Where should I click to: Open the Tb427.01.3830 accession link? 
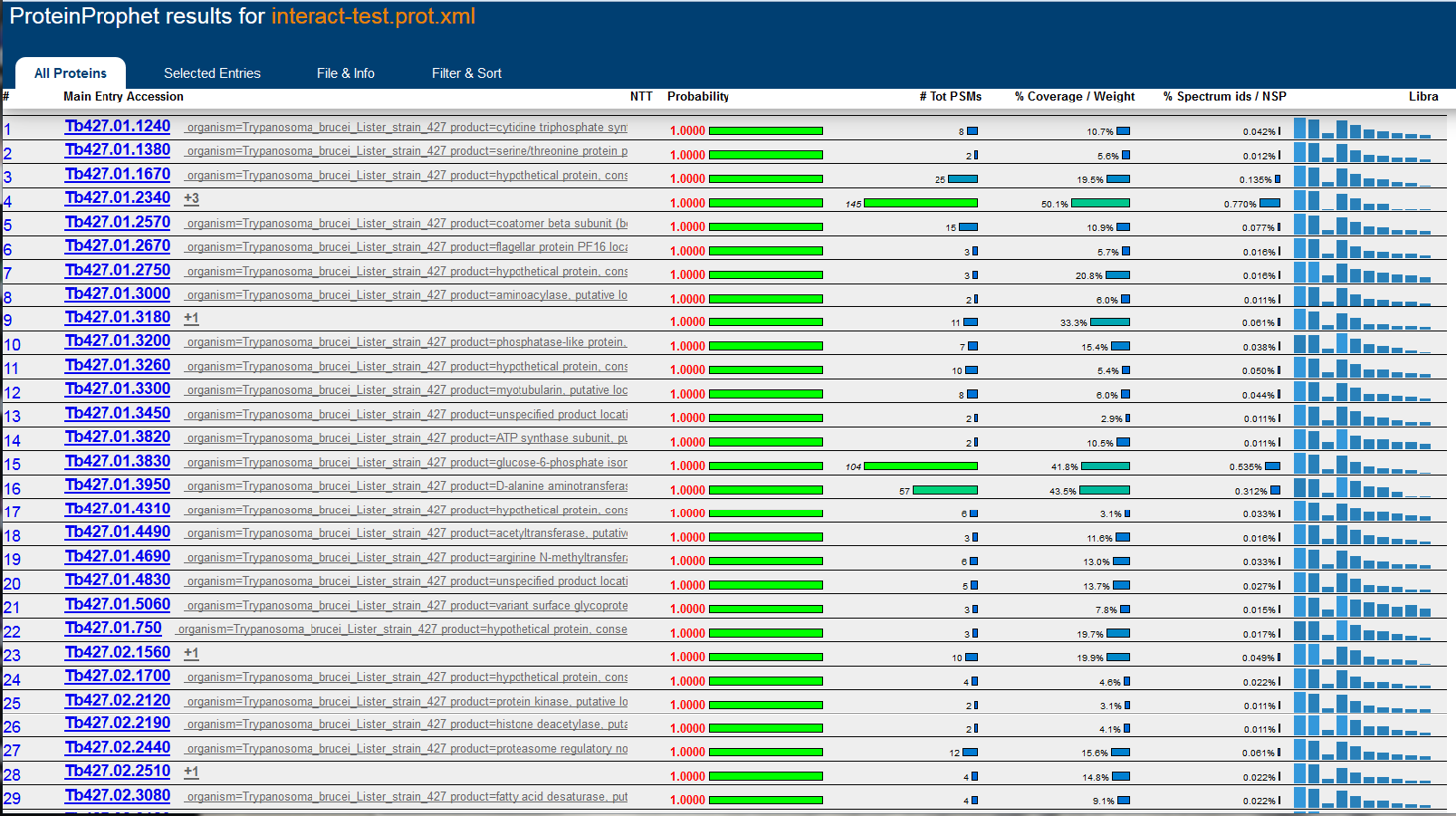[x=116, y=461]
